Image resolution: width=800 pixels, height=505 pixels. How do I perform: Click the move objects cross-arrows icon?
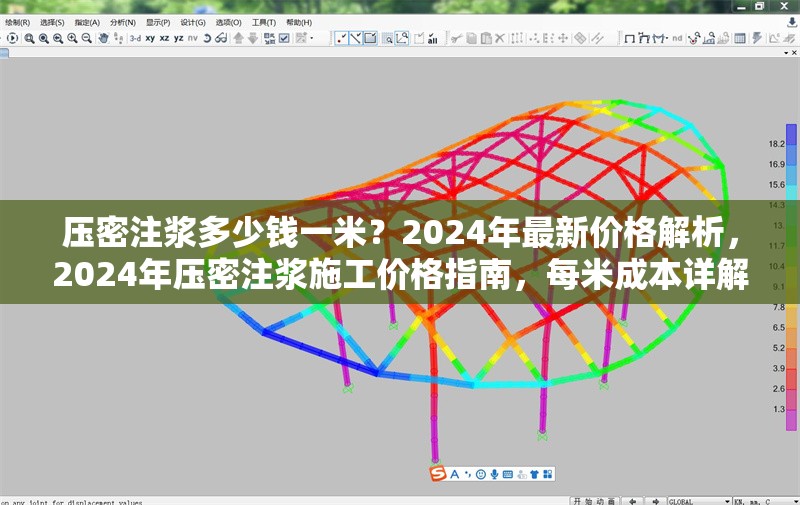click(x=563, y=38)
